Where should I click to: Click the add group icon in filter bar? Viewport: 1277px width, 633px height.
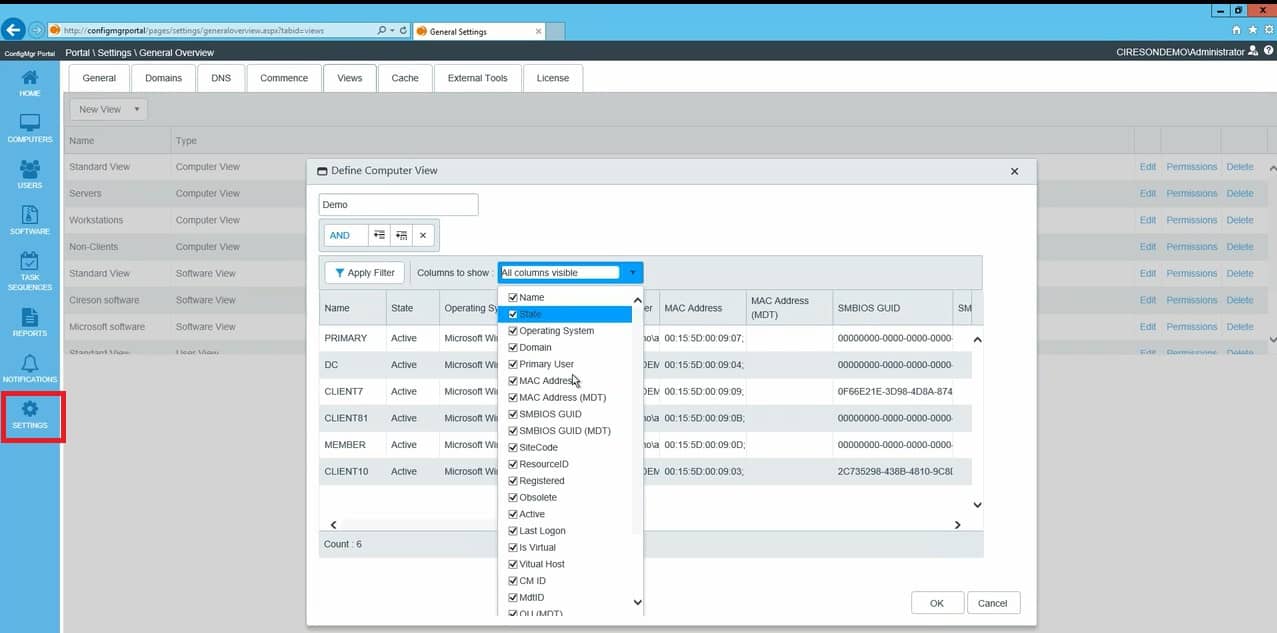pyautogui.click(x=401, y=235)
